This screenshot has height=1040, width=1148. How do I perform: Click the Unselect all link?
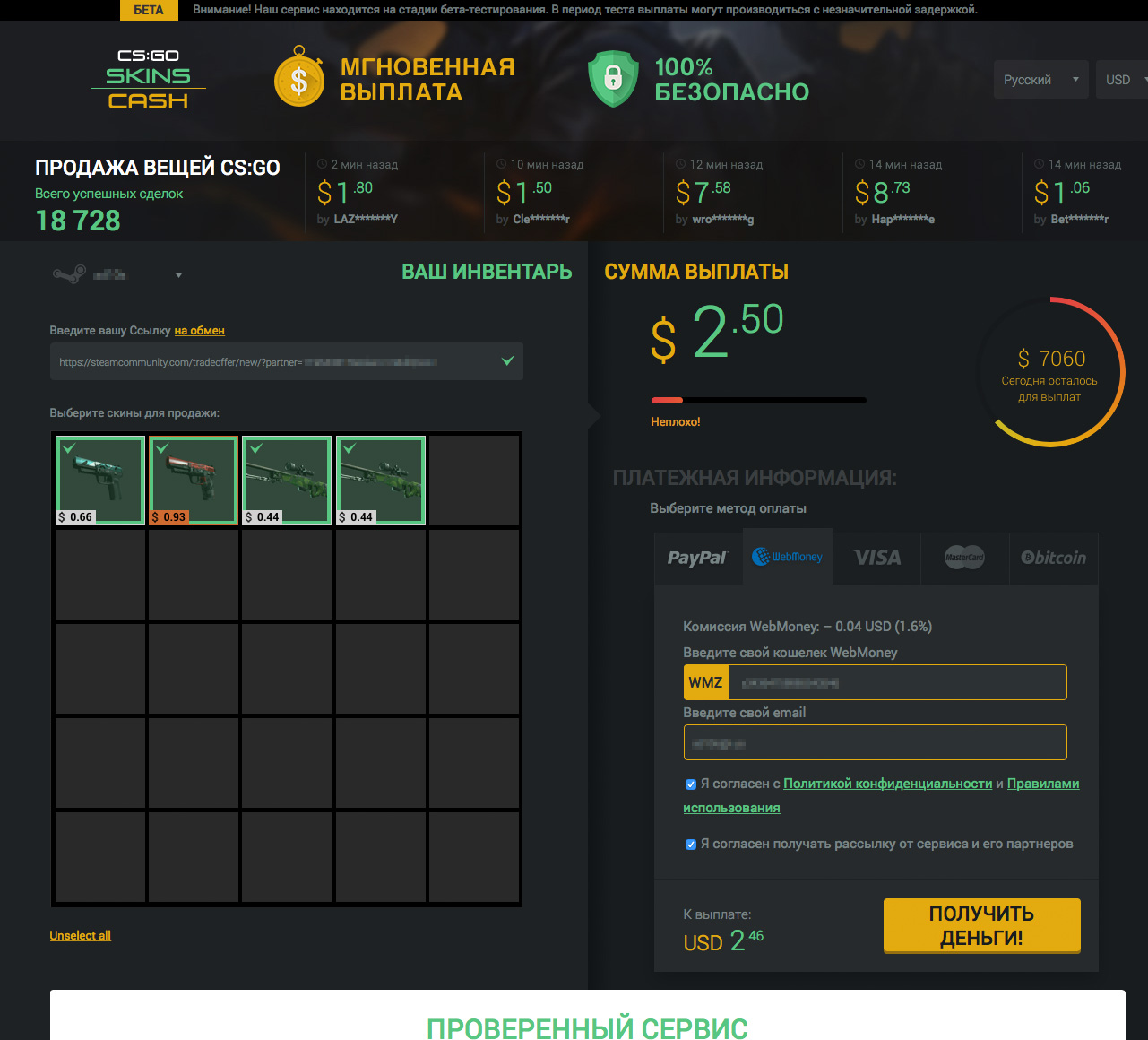[x=81, y=935]
